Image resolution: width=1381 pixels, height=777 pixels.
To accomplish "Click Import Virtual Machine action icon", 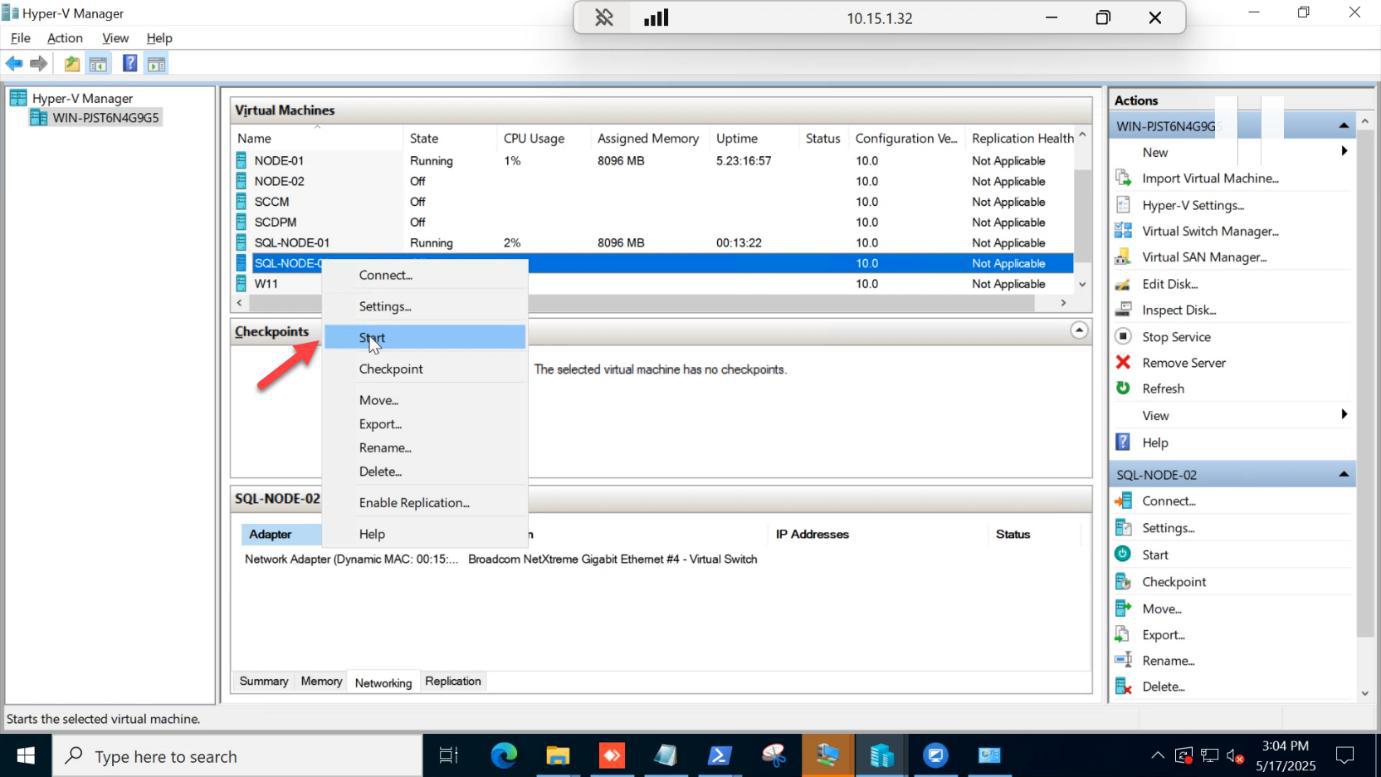I will (x=1123, y=178).
